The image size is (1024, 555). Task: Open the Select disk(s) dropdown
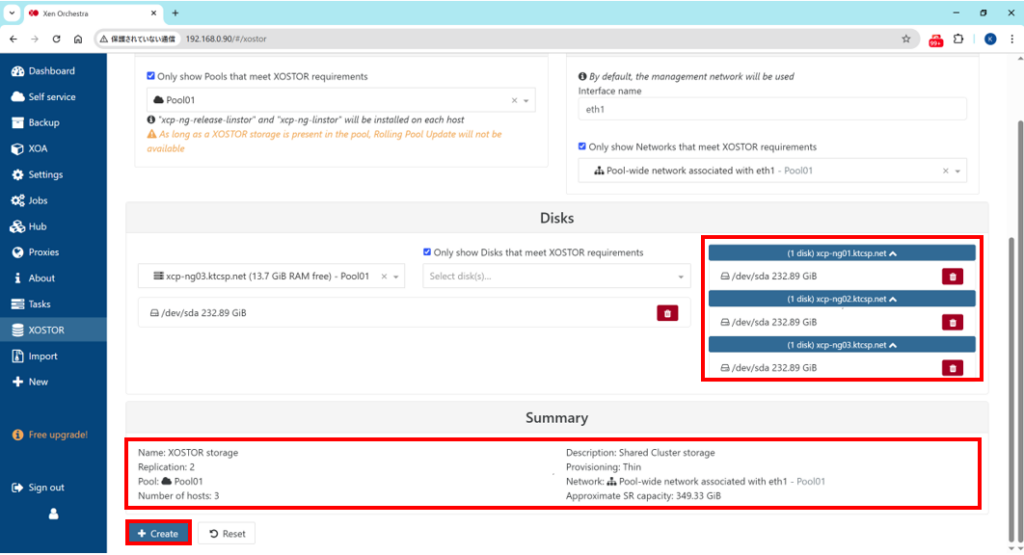[x=556, y=276]
